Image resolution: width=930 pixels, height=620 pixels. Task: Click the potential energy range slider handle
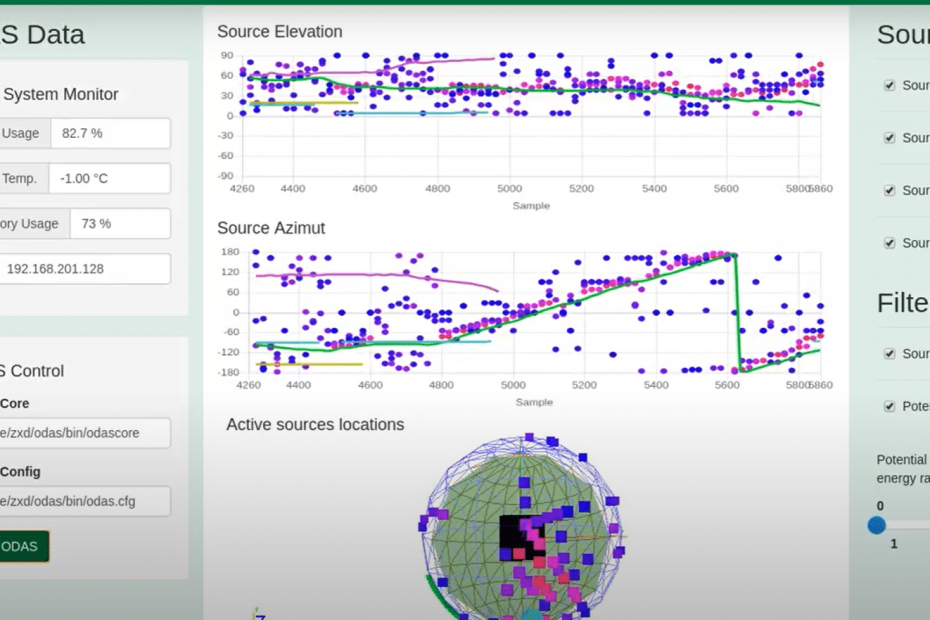pos(877,525)
